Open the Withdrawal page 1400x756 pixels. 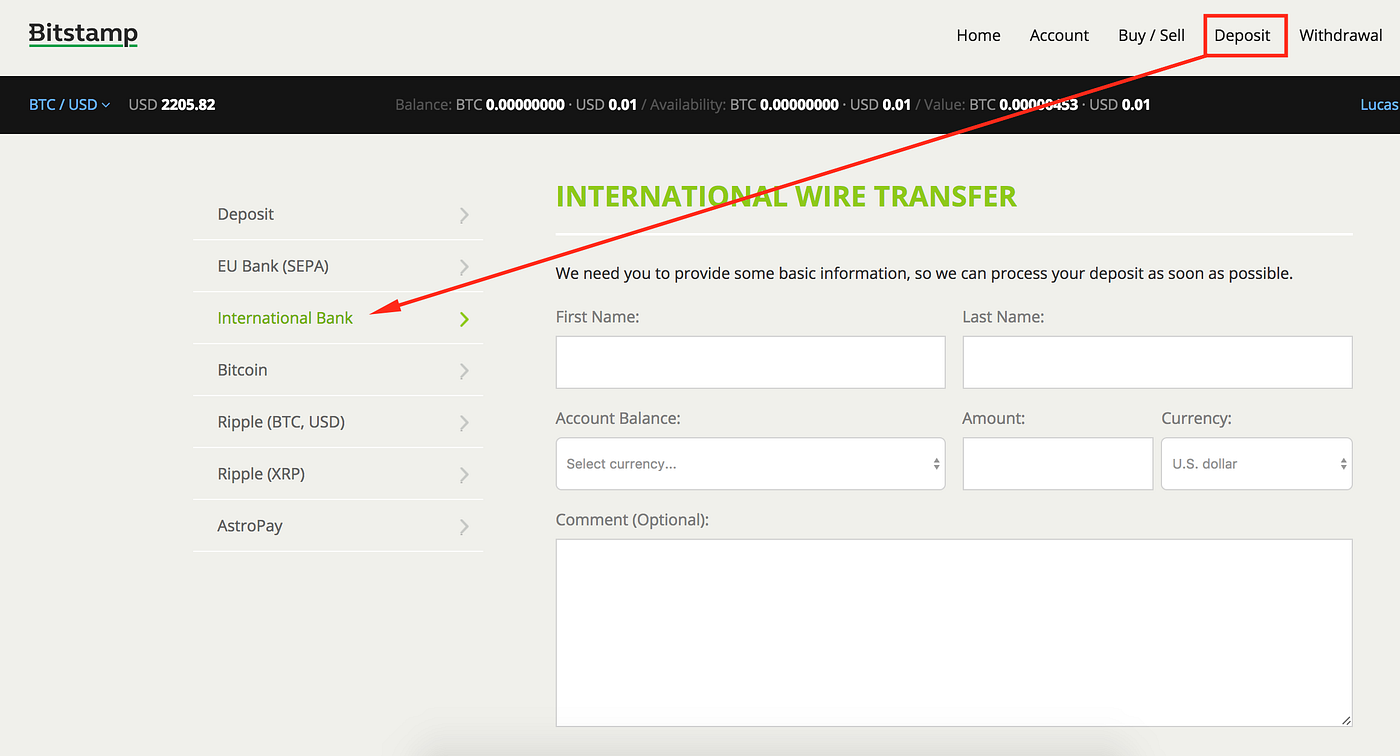coord(1341,35)
